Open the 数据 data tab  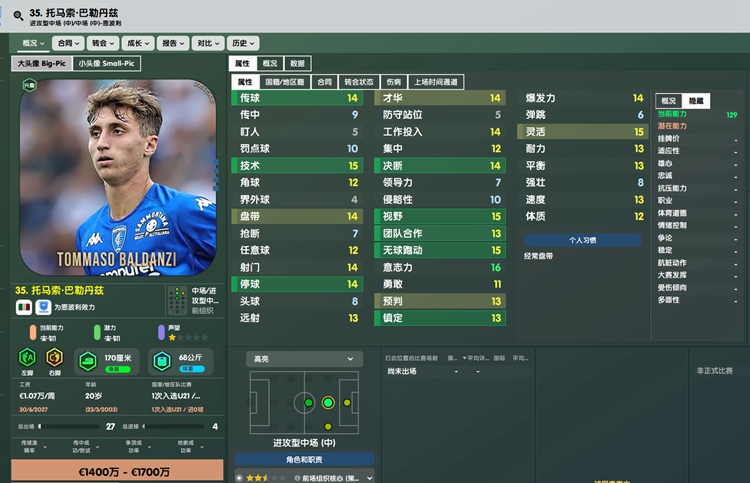click(x=298, y=63)
